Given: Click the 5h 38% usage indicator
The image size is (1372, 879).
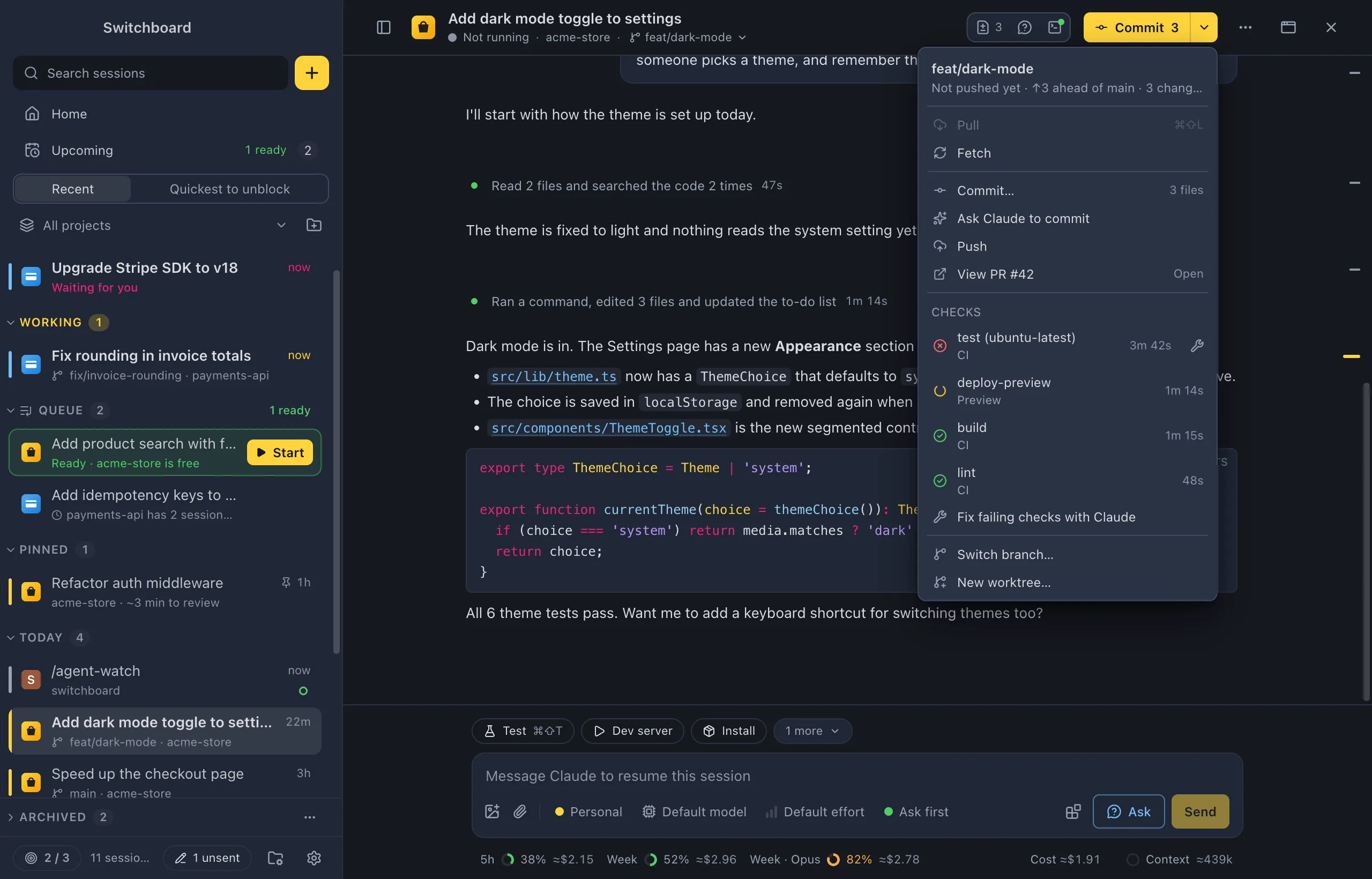Looking at the screenshot, I should pos(536,859).
